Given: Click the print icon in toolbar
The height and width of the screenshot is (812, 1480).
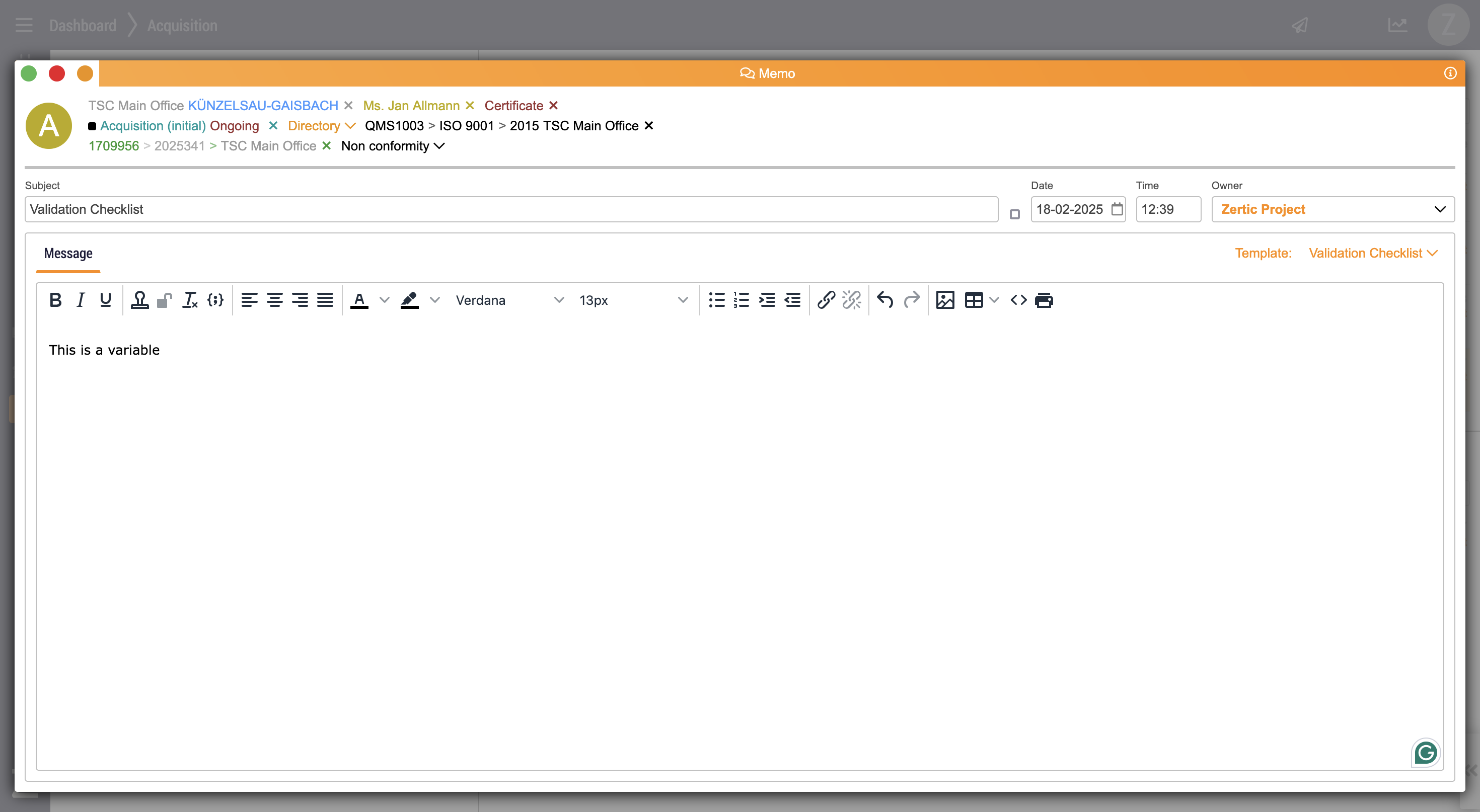Looking at the screenshot, I should click(x=1044, y=300).
